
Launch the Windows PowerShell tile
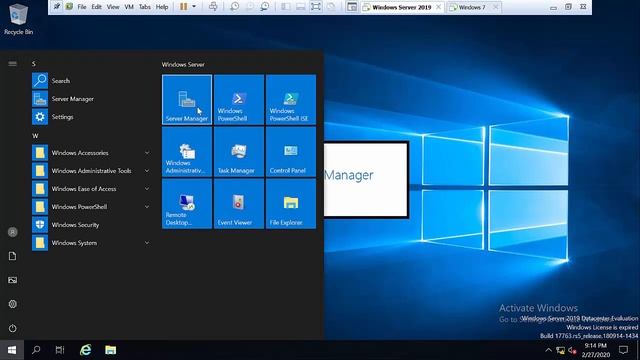[x=239, y=100]
